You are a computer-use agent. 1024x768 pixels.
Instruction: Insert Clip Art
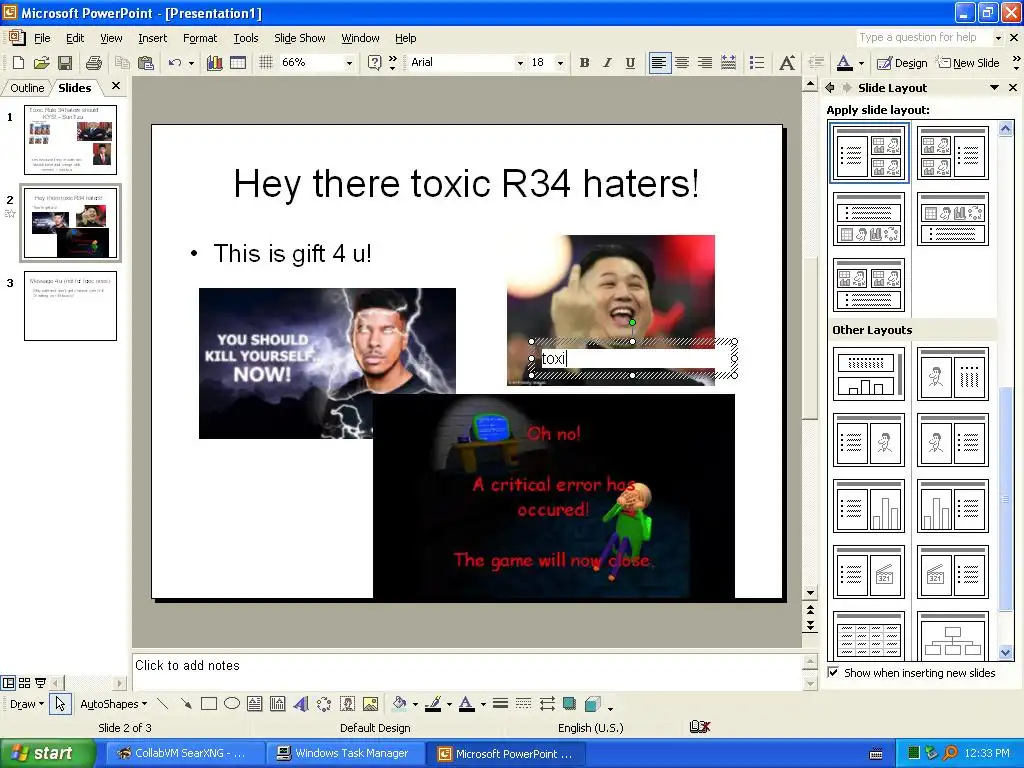click(x=347, y=704)
